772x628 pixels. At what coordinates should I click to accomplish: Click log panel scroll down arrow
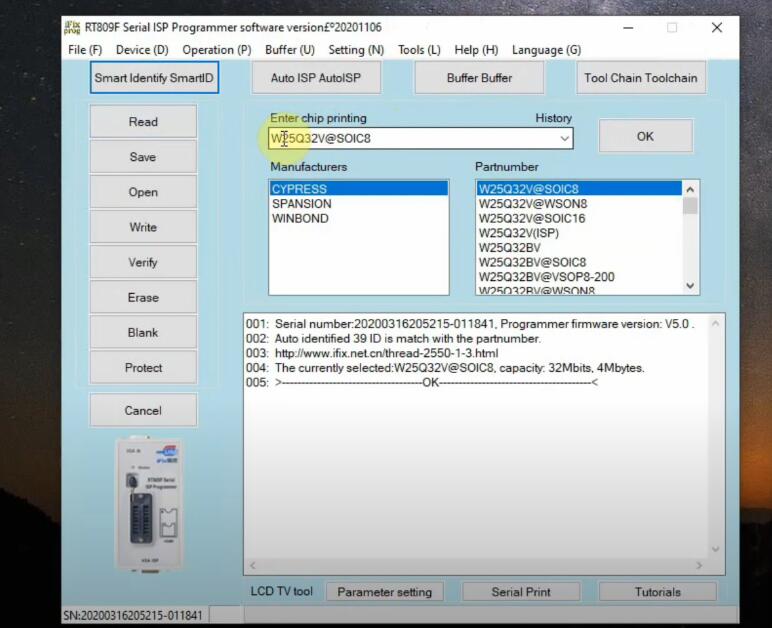(x=715, y=549)
